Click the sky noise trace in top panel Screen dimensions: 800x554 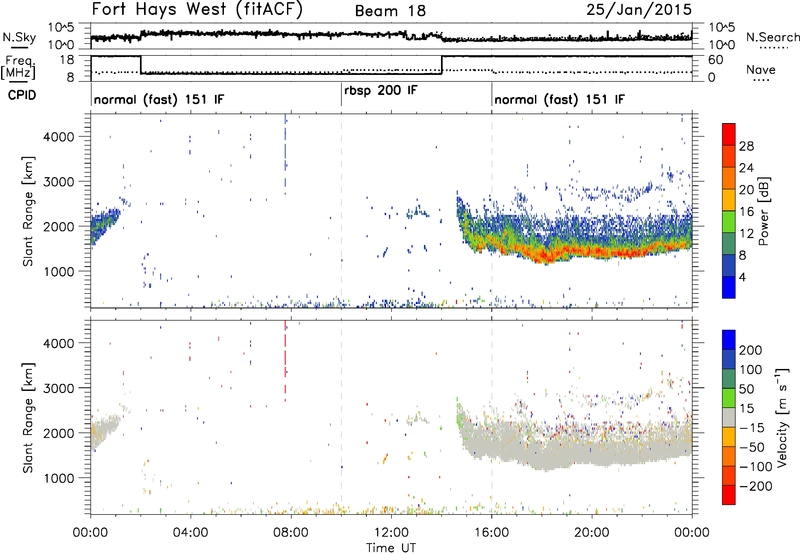(x=391, y=35)
